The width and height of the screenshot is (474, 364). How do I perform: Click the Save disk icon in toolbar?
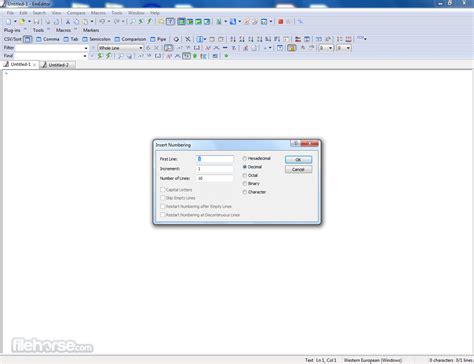36,21
